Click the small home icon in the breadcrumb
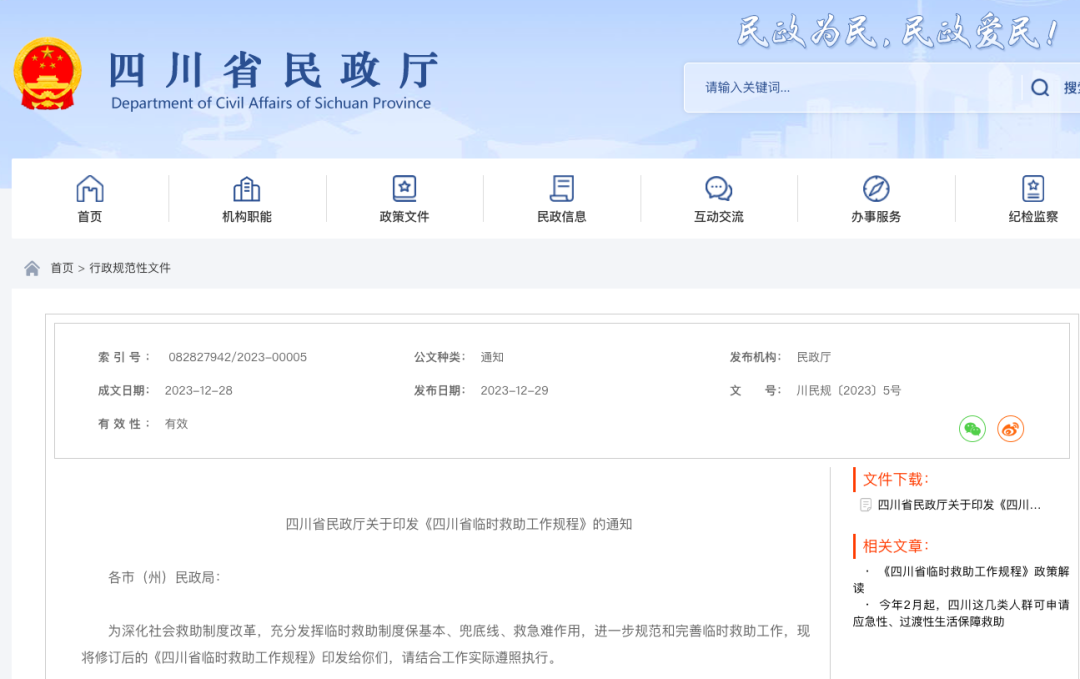The width and height of the screenshot is (1080, 679). point(30,267)
